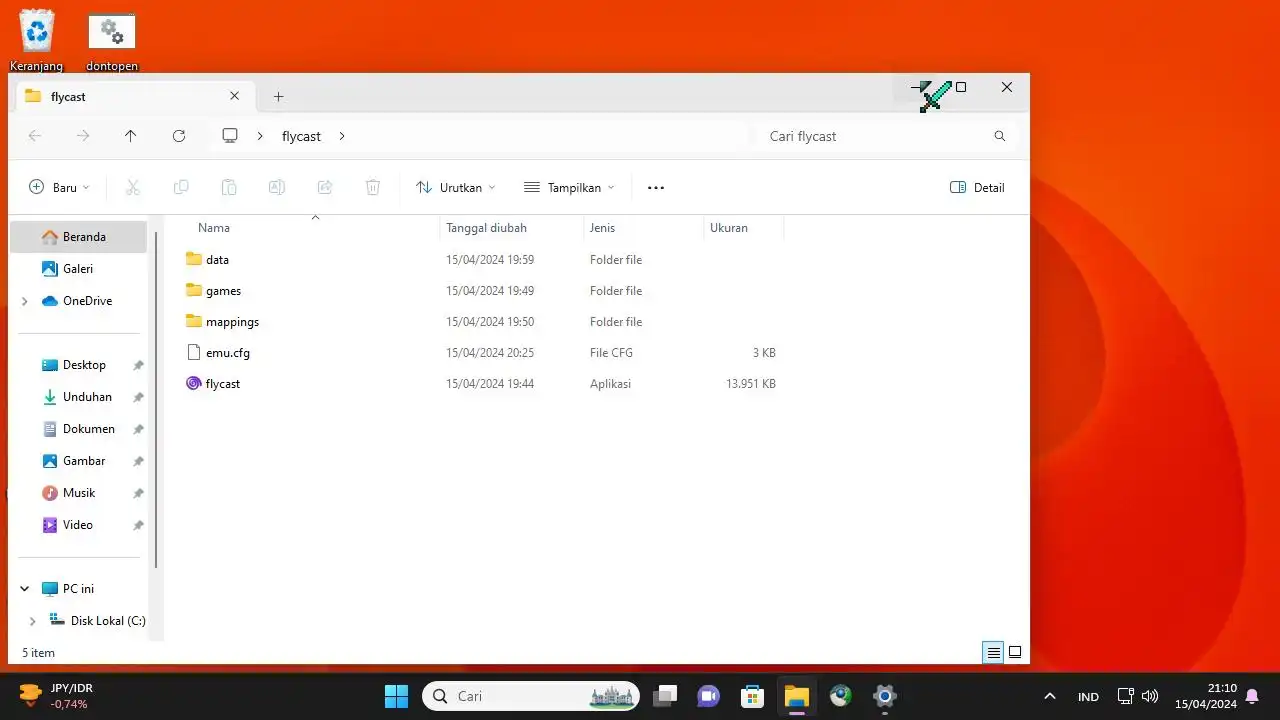Expand the OneDrive tree node
Screen dimensions: 1280x720
tap(25, 301)
